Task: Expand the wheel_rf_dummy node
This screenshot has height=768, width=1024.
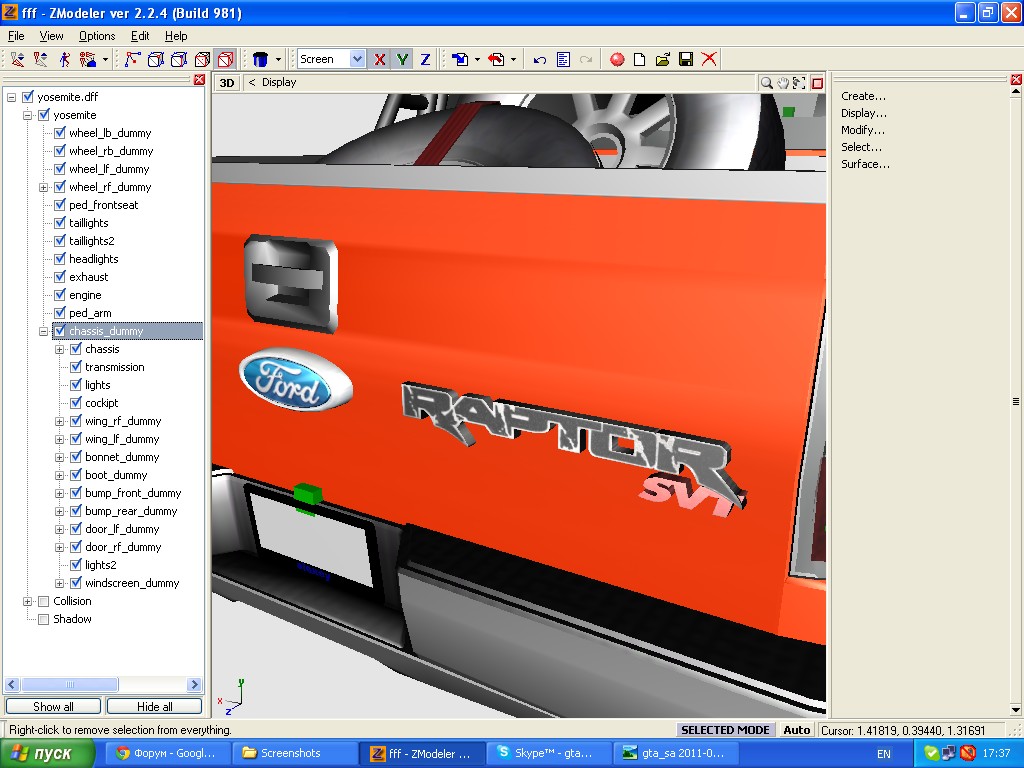Action: pos(44,187)
